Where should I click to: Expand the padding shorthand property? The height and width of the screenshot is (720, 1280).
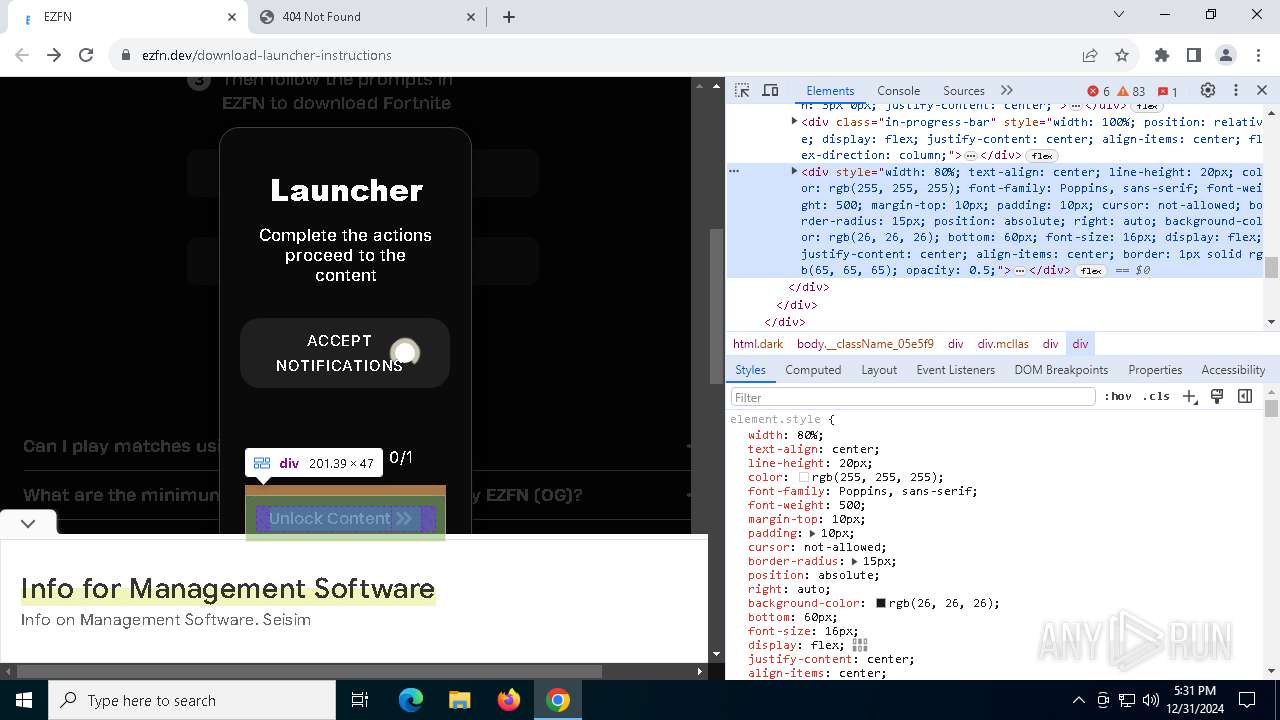(x=812, y=534)
